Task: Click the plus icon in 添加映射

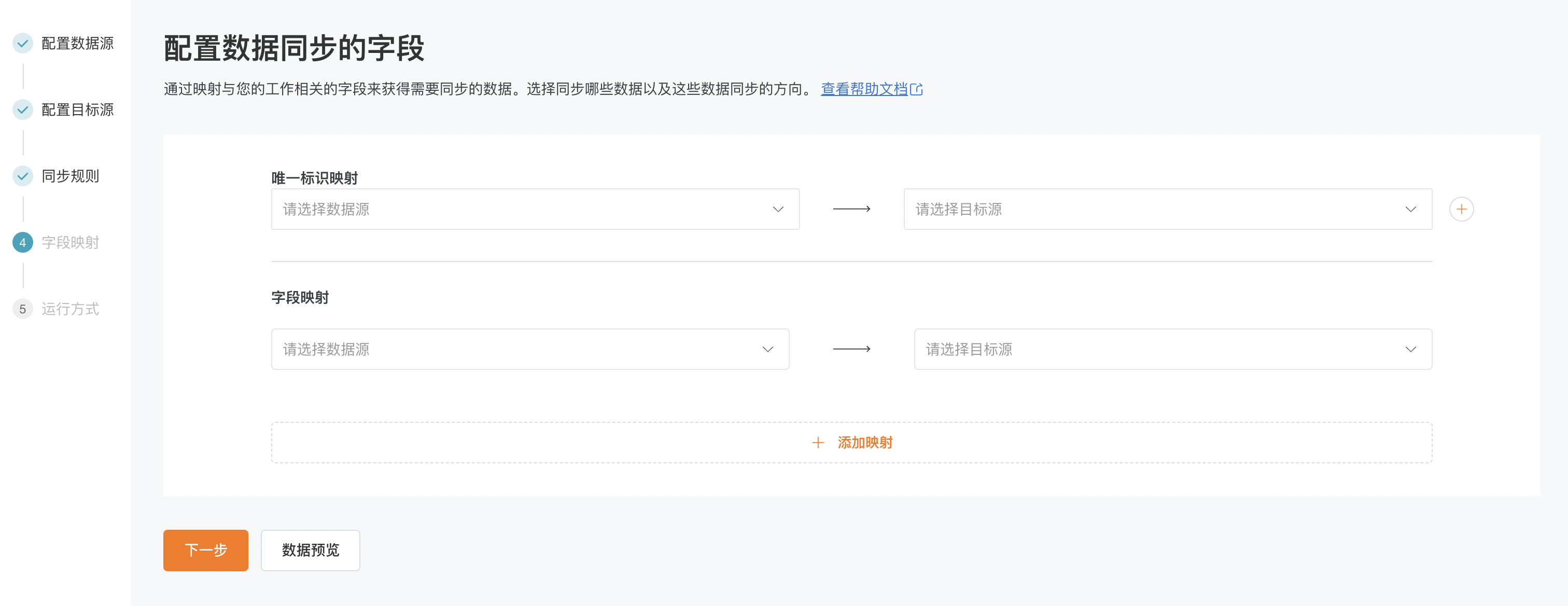Action: (x=818, y=443)
